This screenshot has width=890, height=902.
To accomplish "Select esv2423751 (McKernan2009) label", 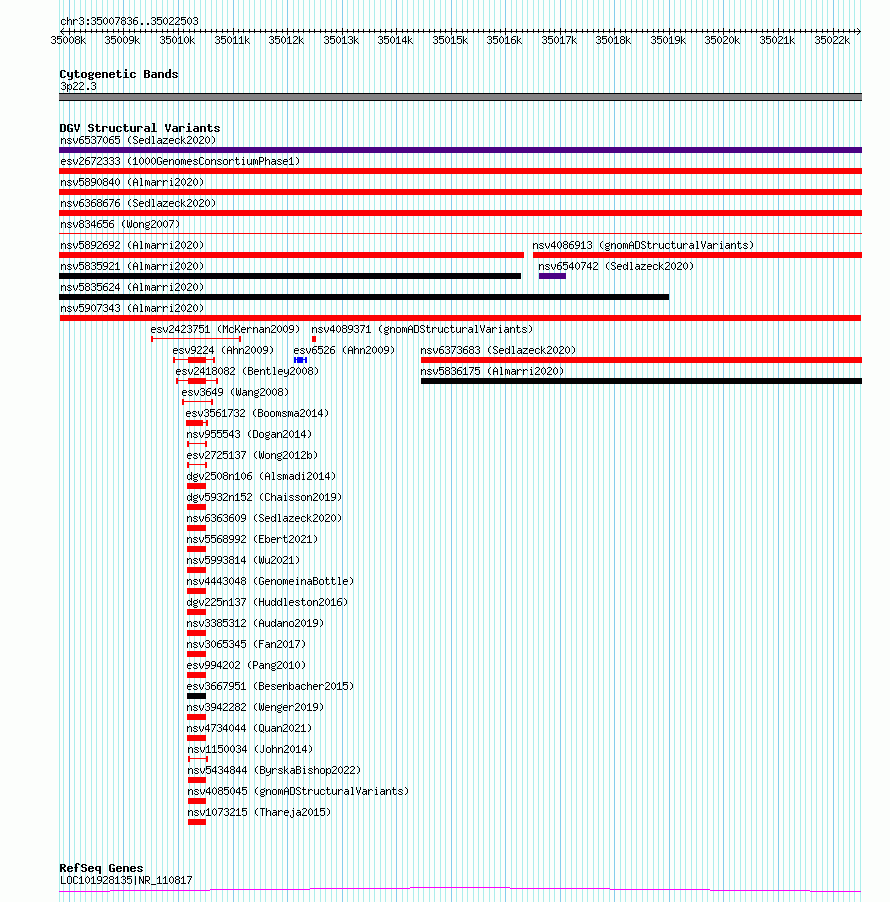I will click(226, 330).
